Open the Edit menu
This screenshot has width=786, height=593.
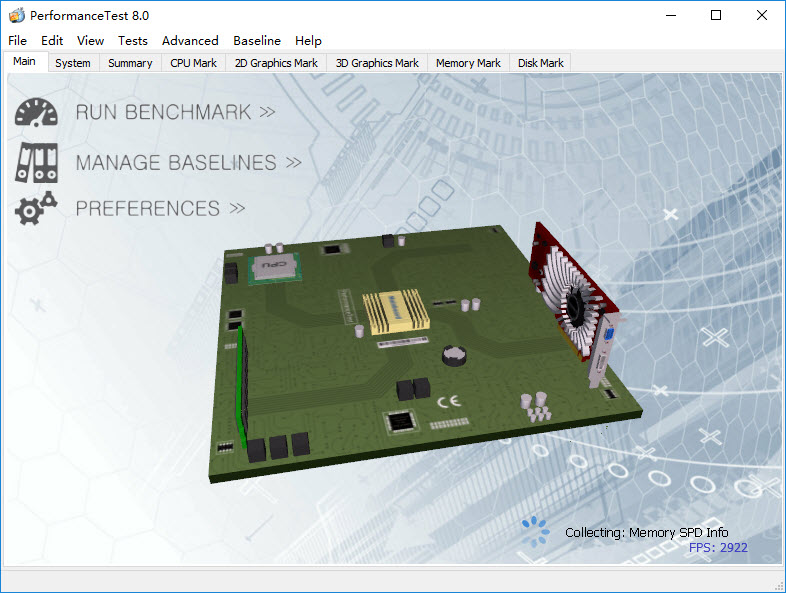[x=52, y=41]
